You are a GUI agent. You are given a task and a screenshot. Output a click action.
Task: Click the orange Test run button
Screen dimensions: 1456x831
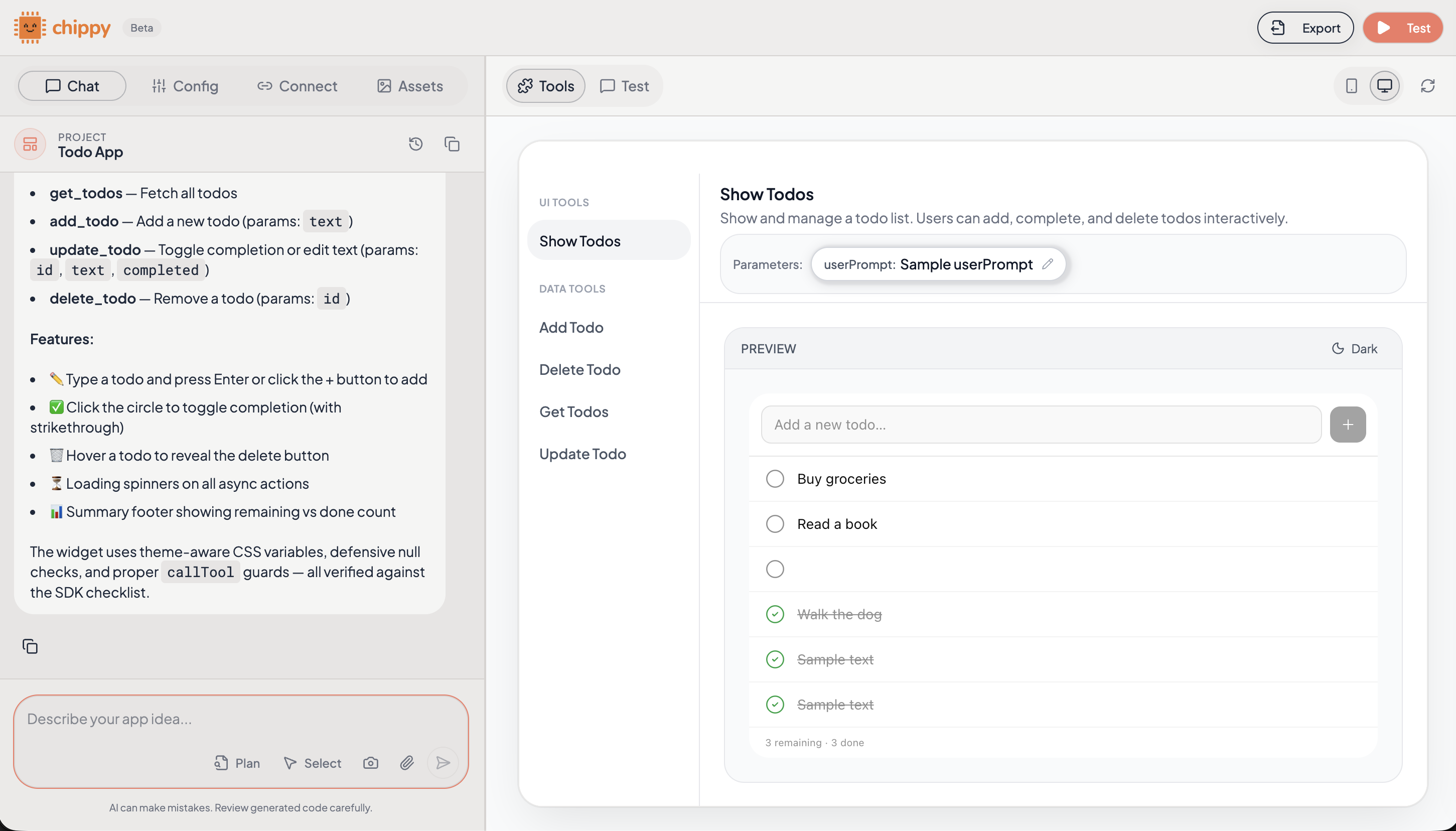tap(1403, 28)
